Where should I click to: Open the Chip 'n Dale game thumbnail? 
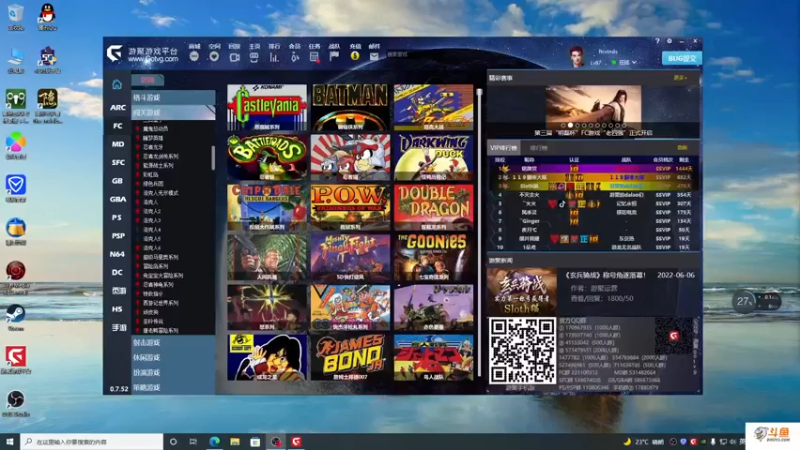(x=267, y=207)
